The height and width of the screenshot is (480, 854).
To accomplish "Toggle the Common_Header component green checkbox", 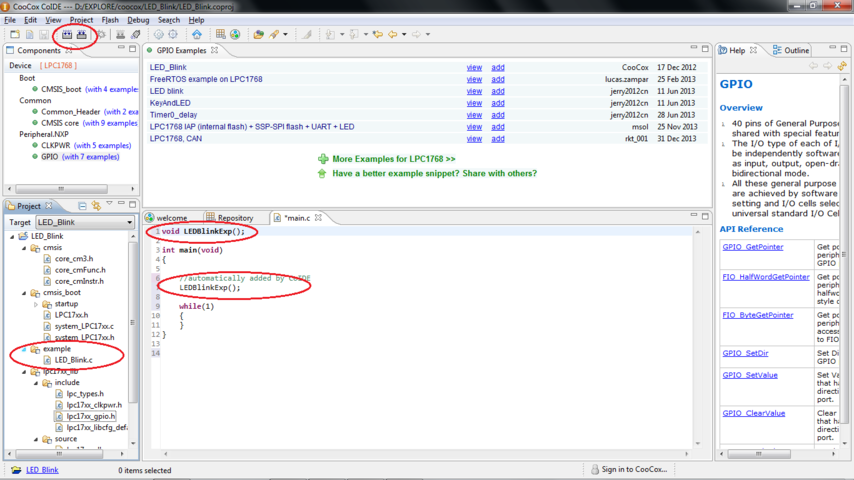I will click(35, 112).
